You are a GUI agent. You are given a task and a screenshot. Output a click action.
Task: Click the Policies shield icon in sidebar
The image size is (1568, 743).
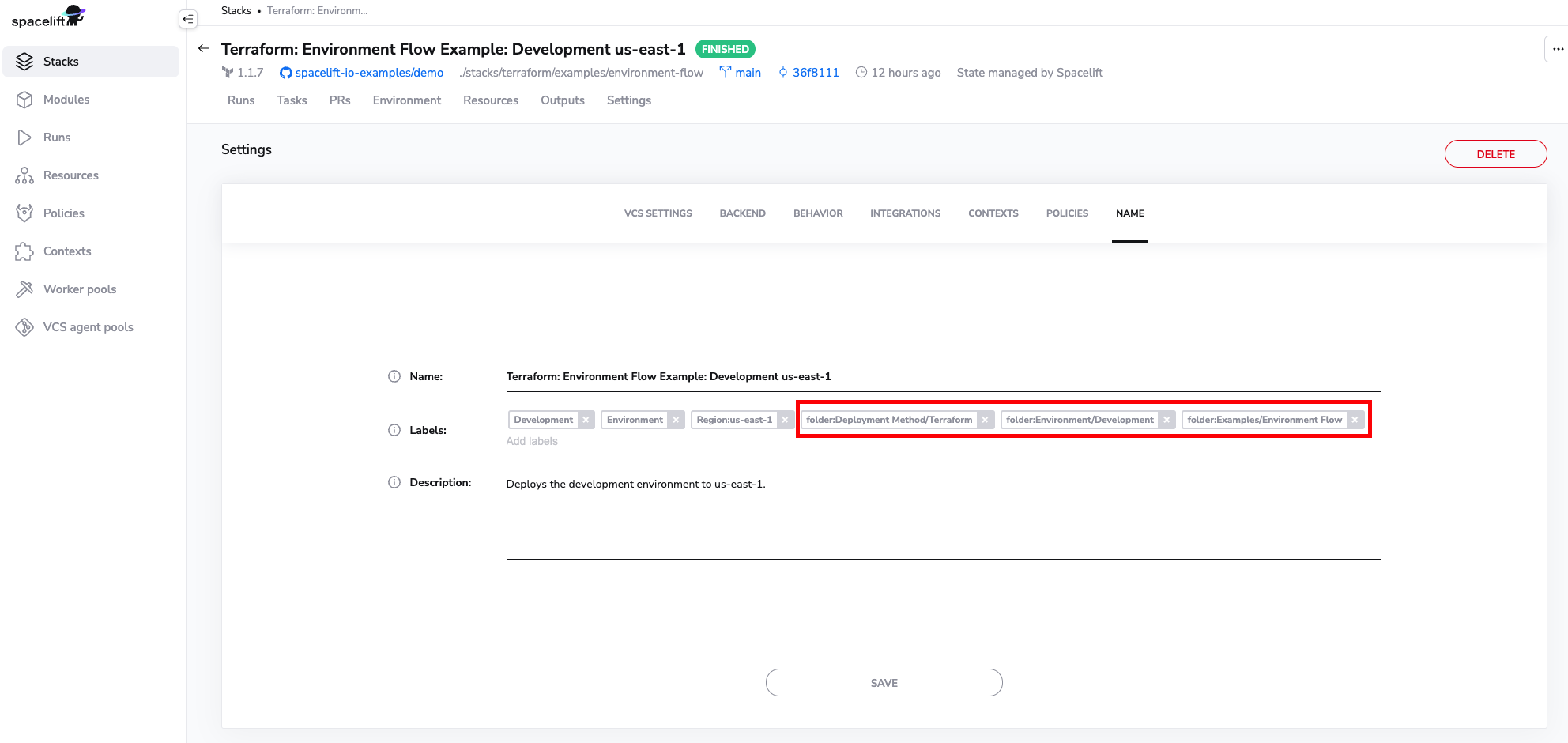tap(24, 213)
